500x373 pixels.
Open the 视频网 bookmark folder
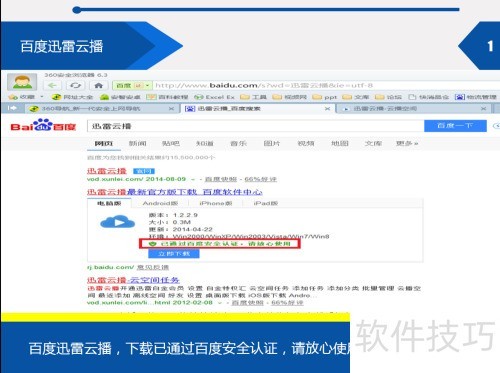point(290,97)
